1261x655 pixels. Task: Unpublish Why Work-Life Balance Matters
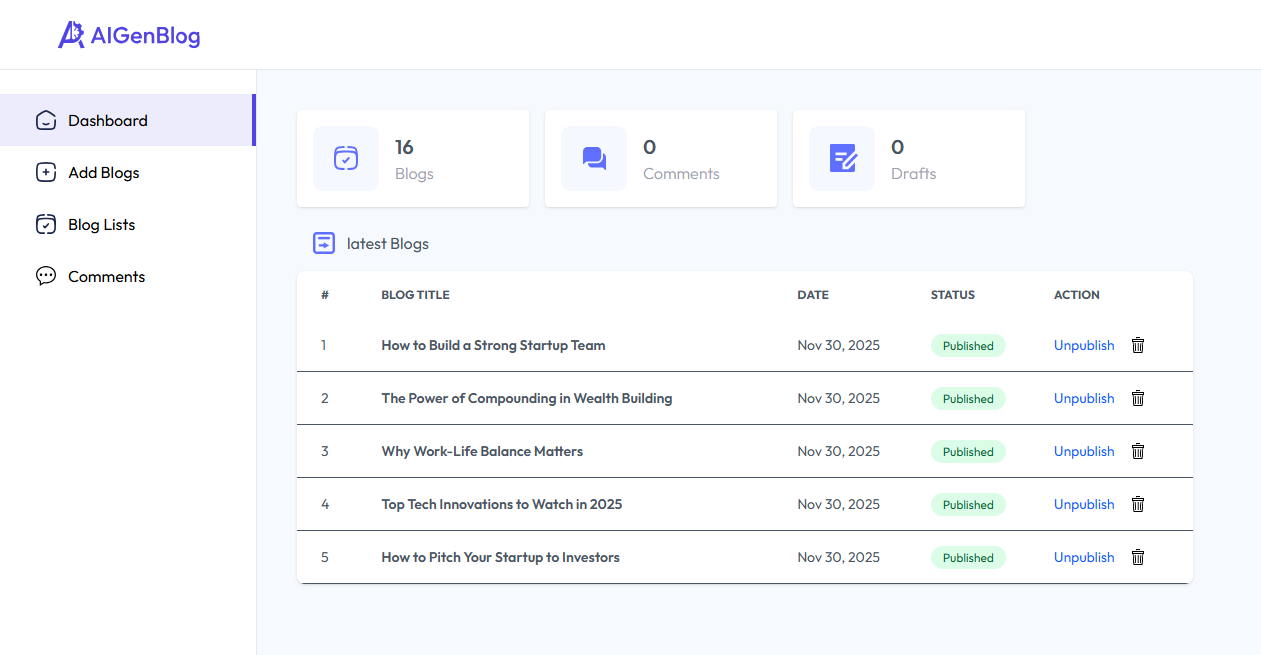[x=1084, y=451]
